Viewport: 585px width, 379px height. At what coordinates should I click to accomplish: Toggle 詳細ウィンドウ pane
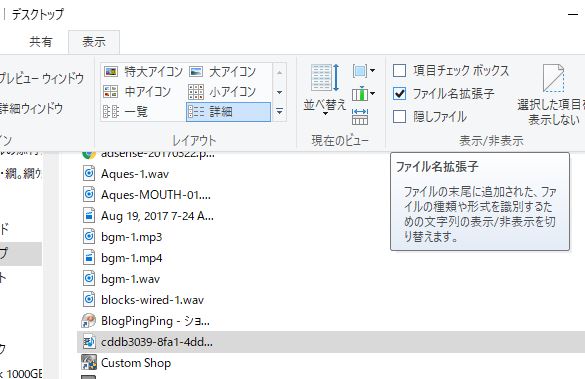(x=31, y=109)
